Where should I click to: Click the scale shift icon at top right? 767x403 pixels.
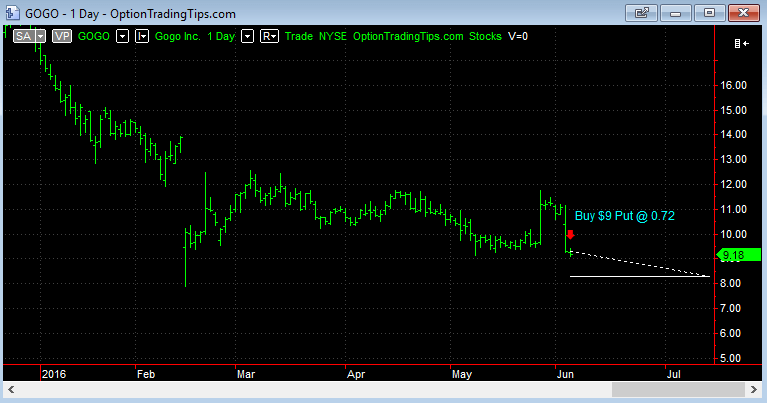click(x=742, y=44)
